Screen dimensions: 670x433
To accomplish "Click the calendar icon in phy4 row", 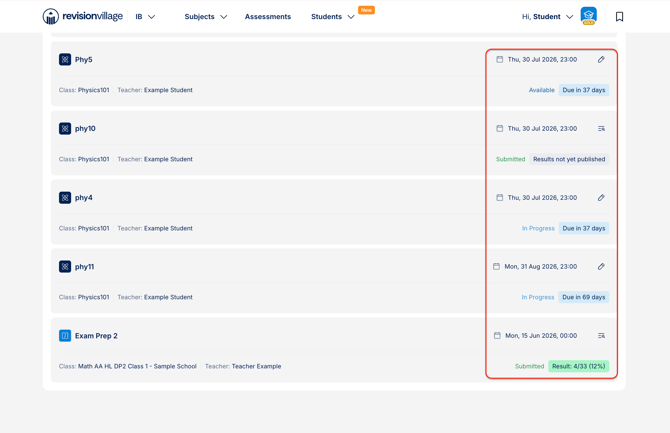I will (500, 198).
